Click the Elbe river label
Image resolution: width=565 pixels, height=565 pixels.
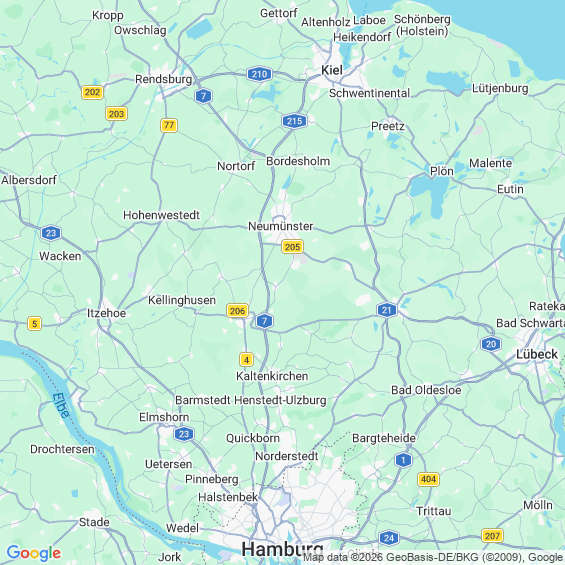point(61,405)
